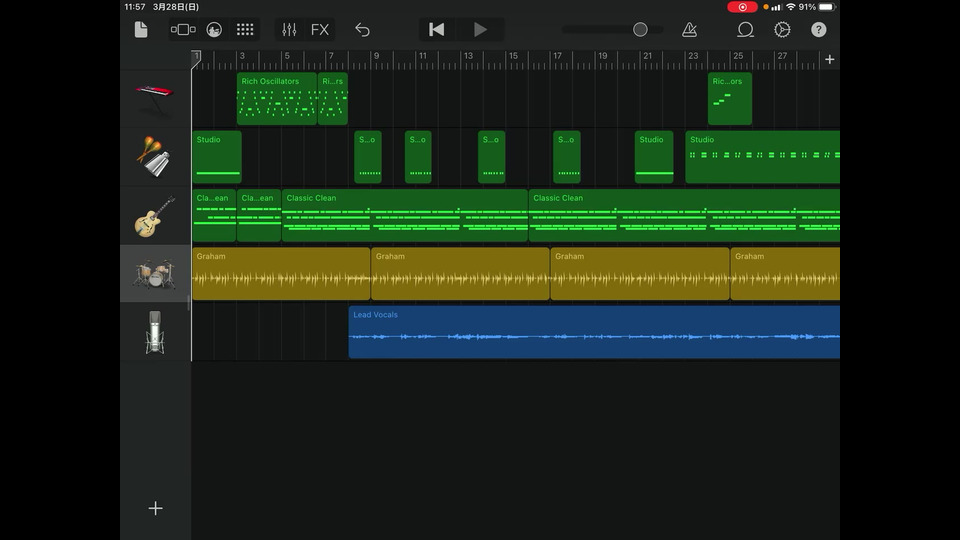Select the Studio region at bar 8
960x540 pixels.
click(368, 157)
